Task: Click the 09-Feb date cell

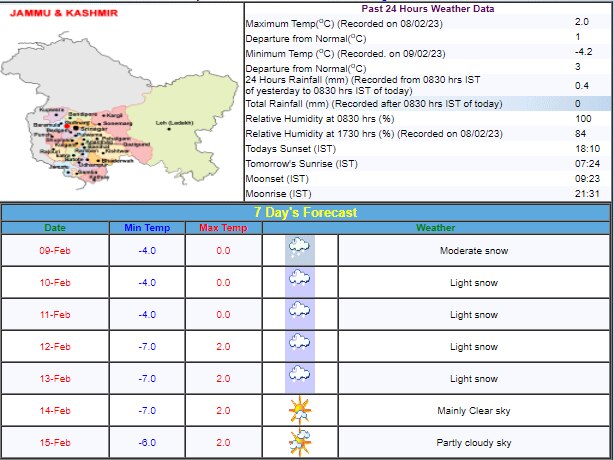Action: click(x=55, y=251)
